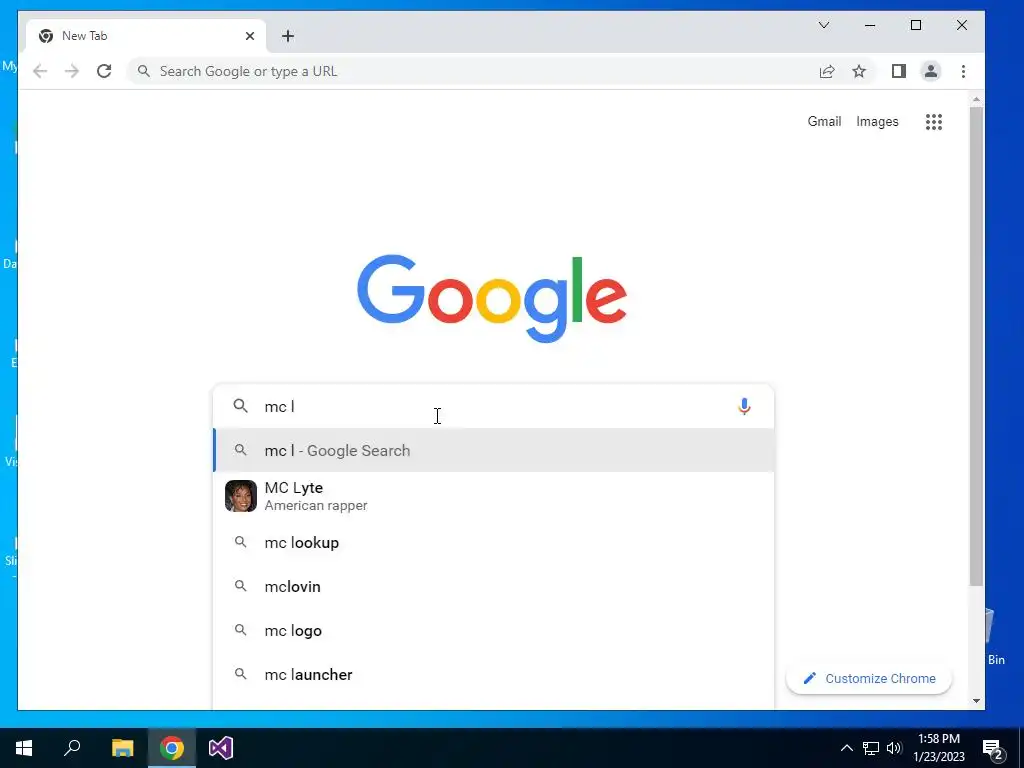Screen dimensions: 1024x768
Task: Open File Explorer from the taskbar
Action: [122, 748]
